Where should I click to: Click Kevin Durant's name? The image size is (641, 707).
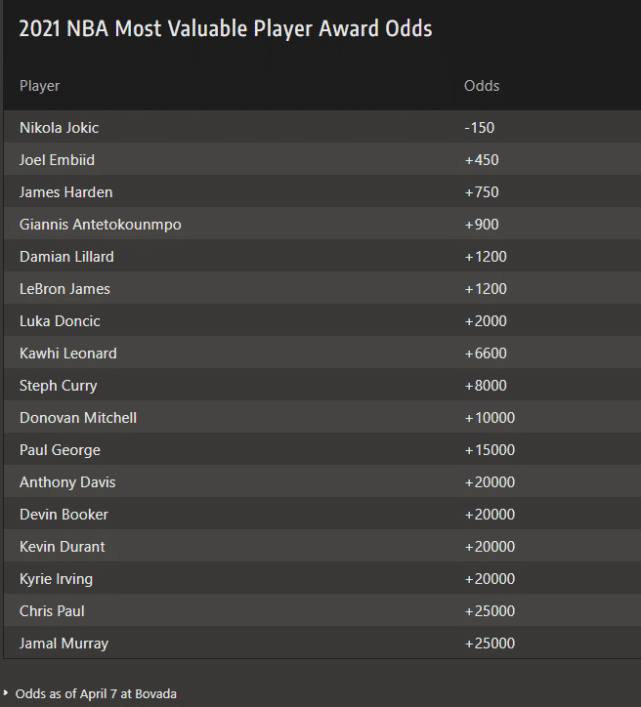point(62,547)
